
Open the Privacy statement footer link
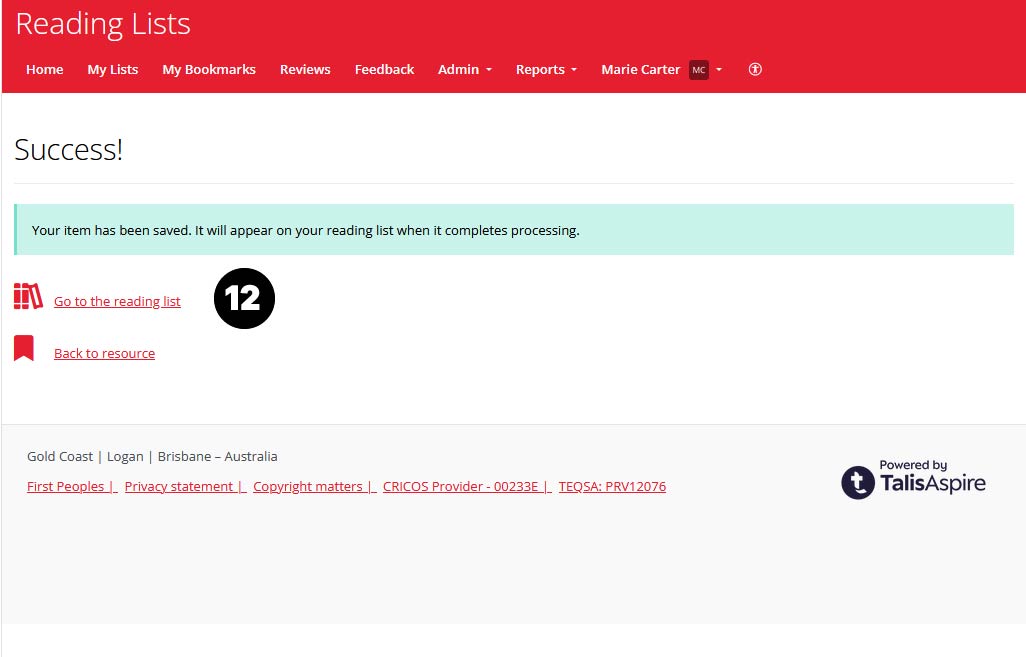point(180,487)
